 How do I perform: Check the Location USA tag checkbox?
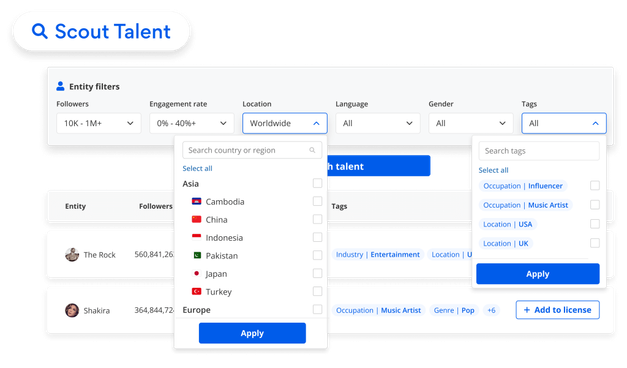tap(595, 224)
